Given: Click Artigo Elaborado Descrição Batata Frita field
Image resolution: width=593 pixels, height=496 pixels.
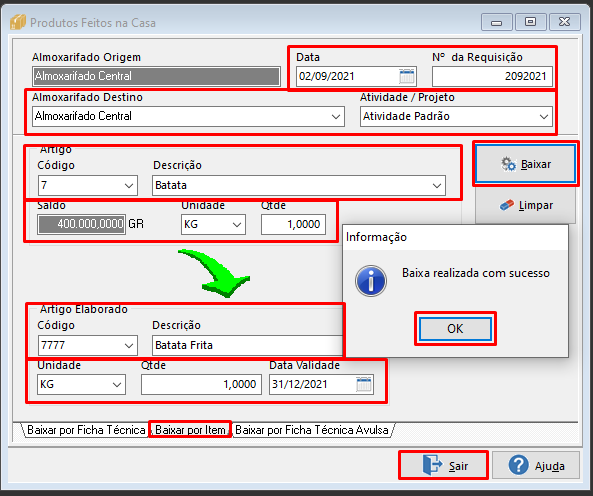Looking at the screenshot, I should tap(247, 346).
